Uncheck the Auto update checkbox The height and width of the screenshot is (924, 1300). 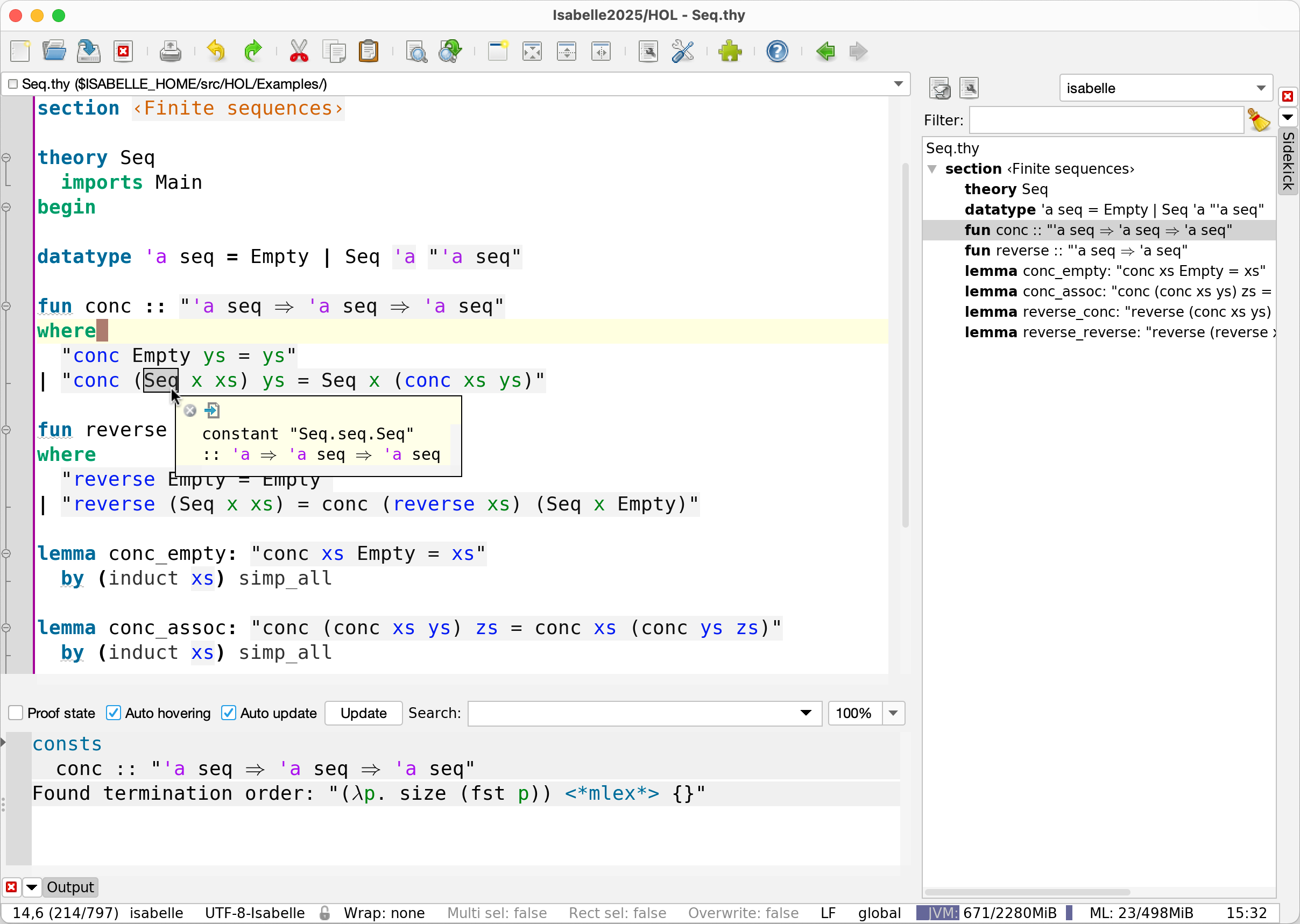pos(229,713)
